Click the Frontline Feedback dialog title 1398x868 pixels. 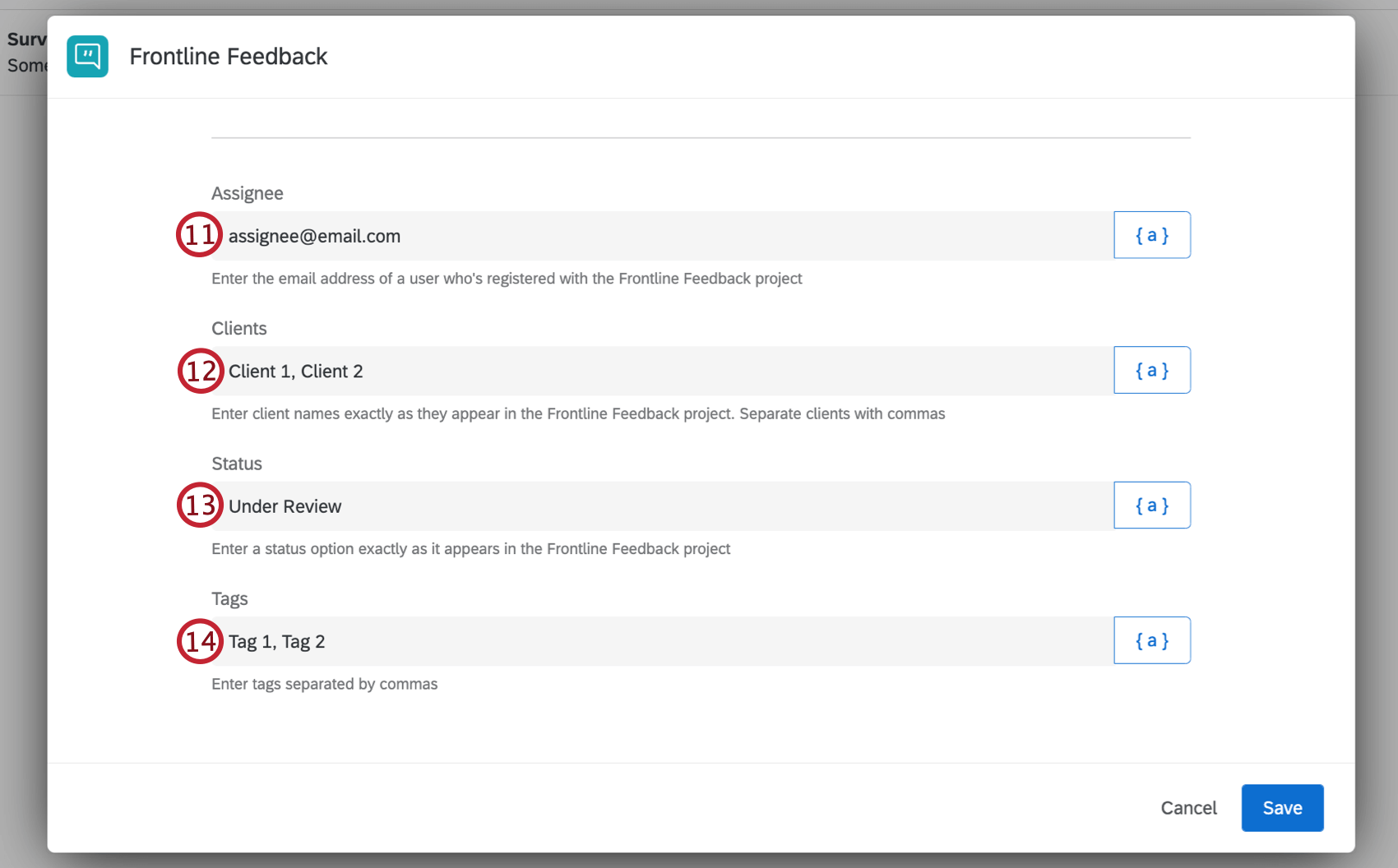[x=229, y=56]
